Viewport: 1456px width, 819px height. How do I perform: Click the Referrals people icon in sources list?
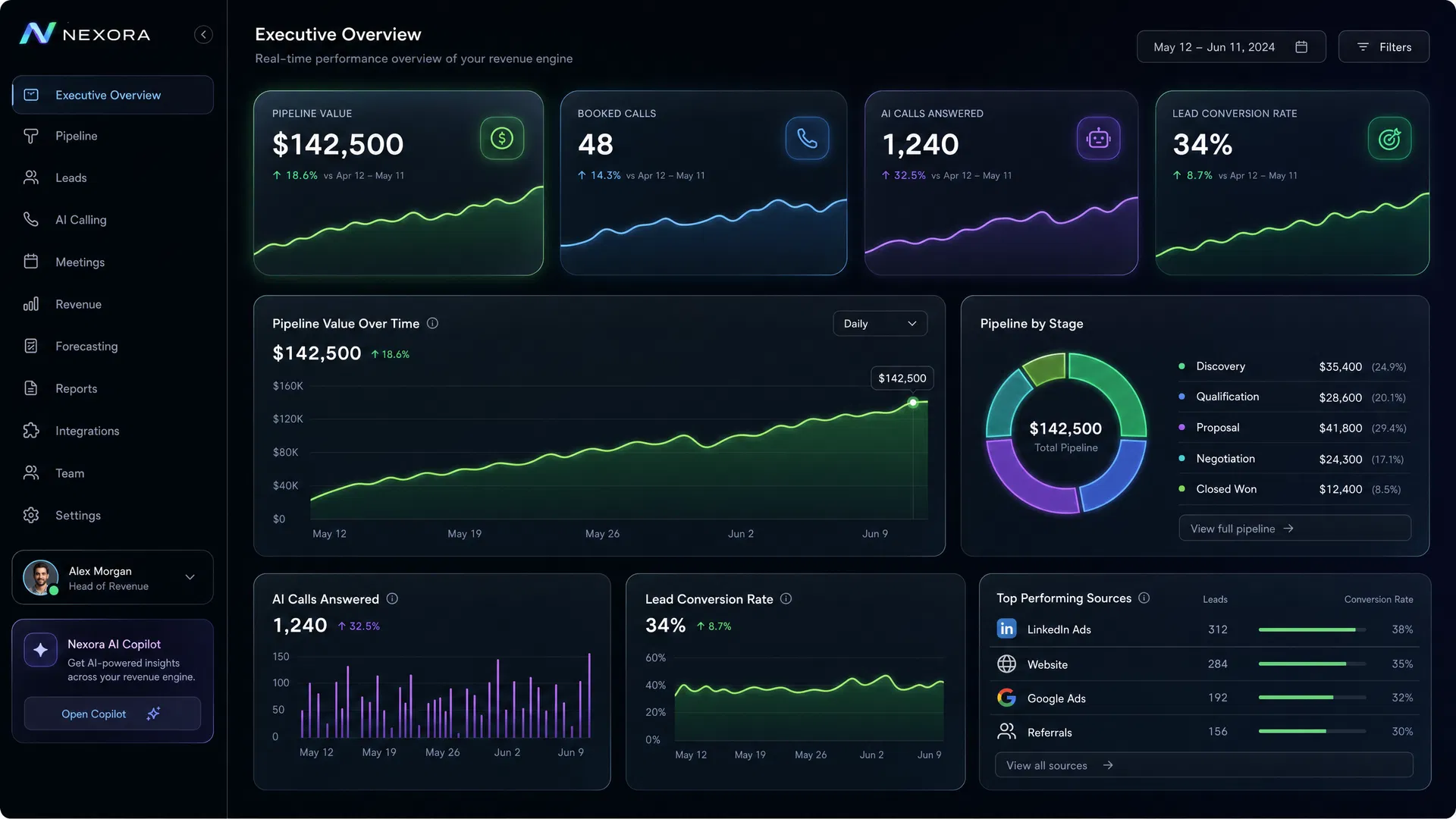1006,732
